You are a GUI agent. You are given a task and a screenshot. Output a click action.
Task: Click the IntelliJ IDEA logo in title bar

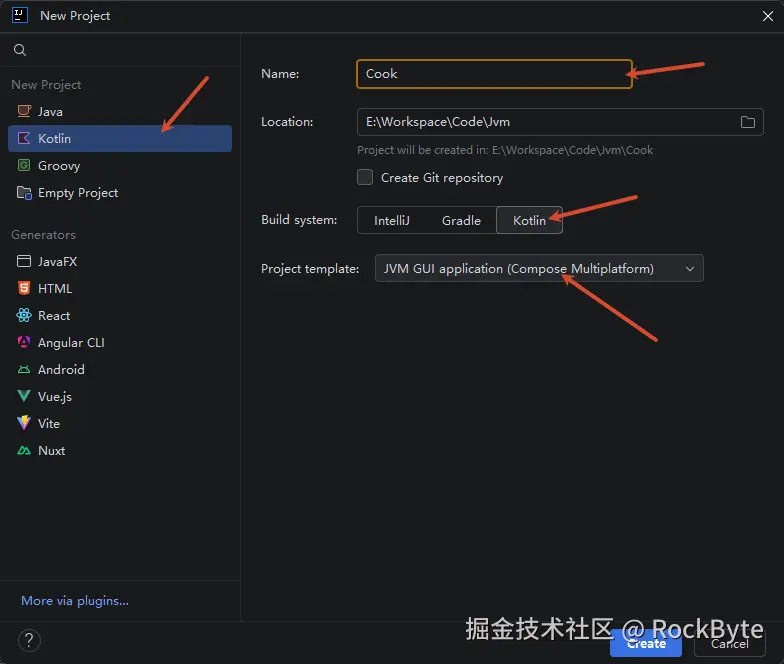tap(20, 15)
